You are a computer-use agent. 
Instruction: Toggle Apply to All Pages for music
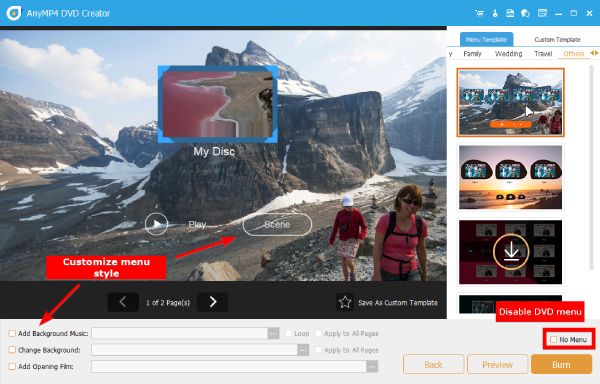pos(318,334)
